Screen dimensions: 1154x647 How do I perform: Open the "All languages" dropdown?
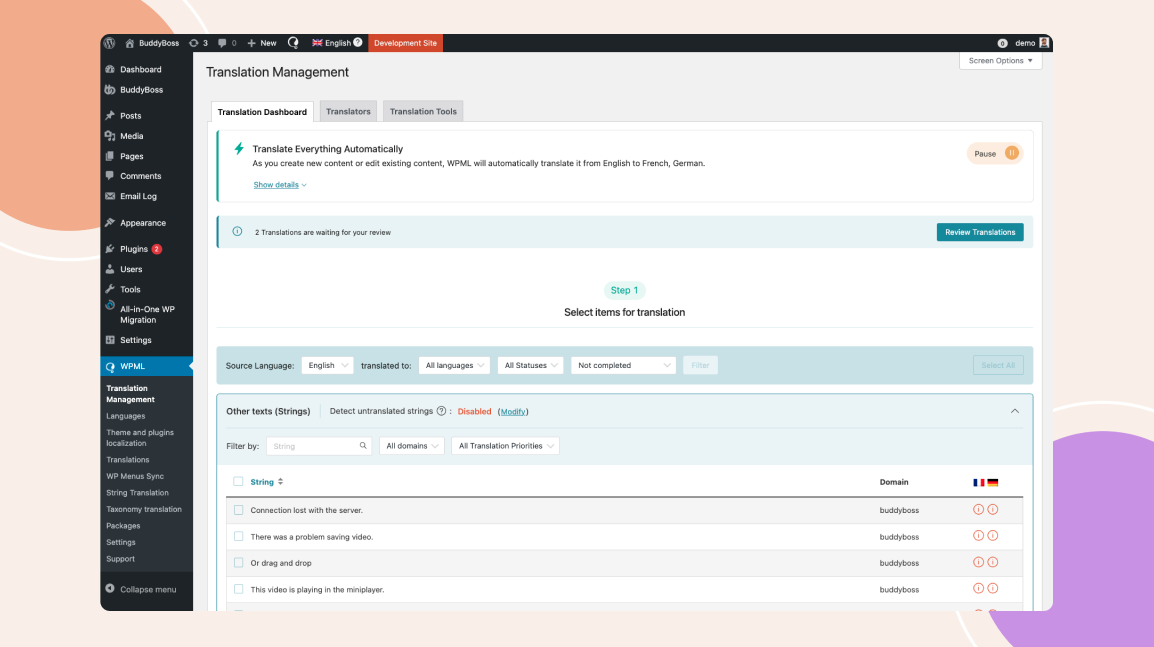[454, 365]
